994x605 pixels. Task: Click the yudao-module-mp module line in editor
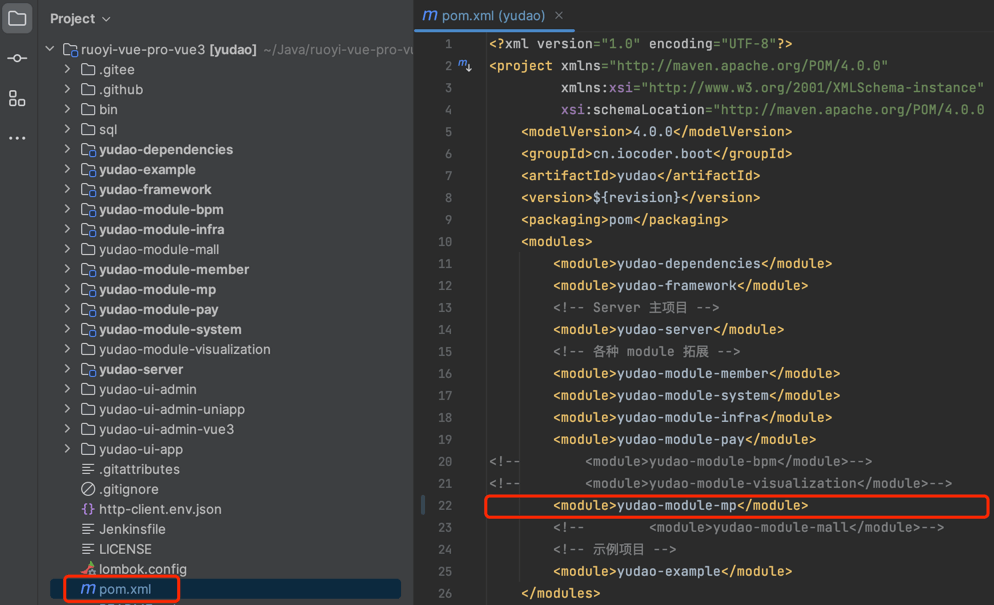tap(680, 506)
